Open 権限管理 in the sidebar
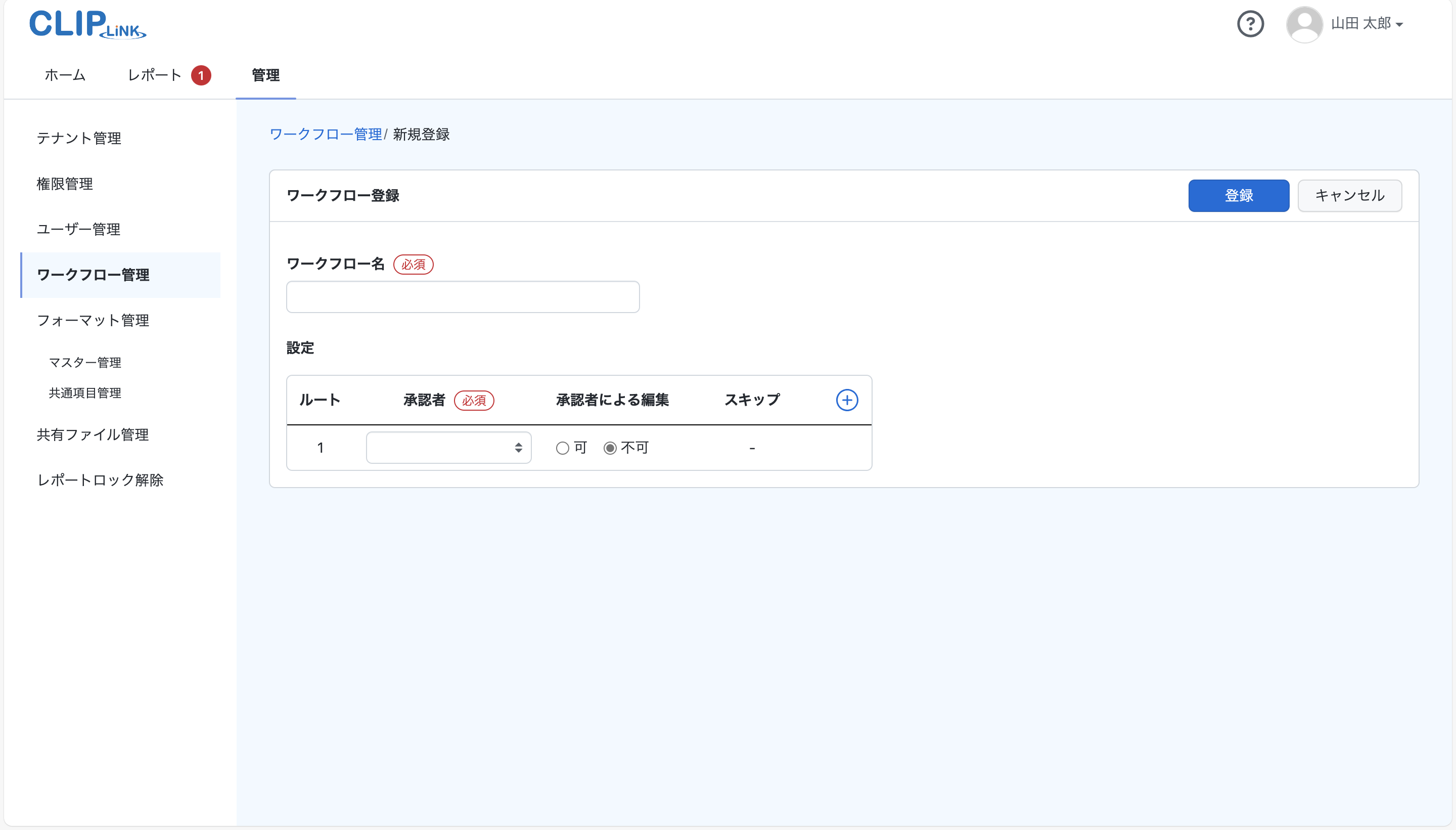Image resolution: width=1456 pixels, height=830 pixels. point(64,184)
